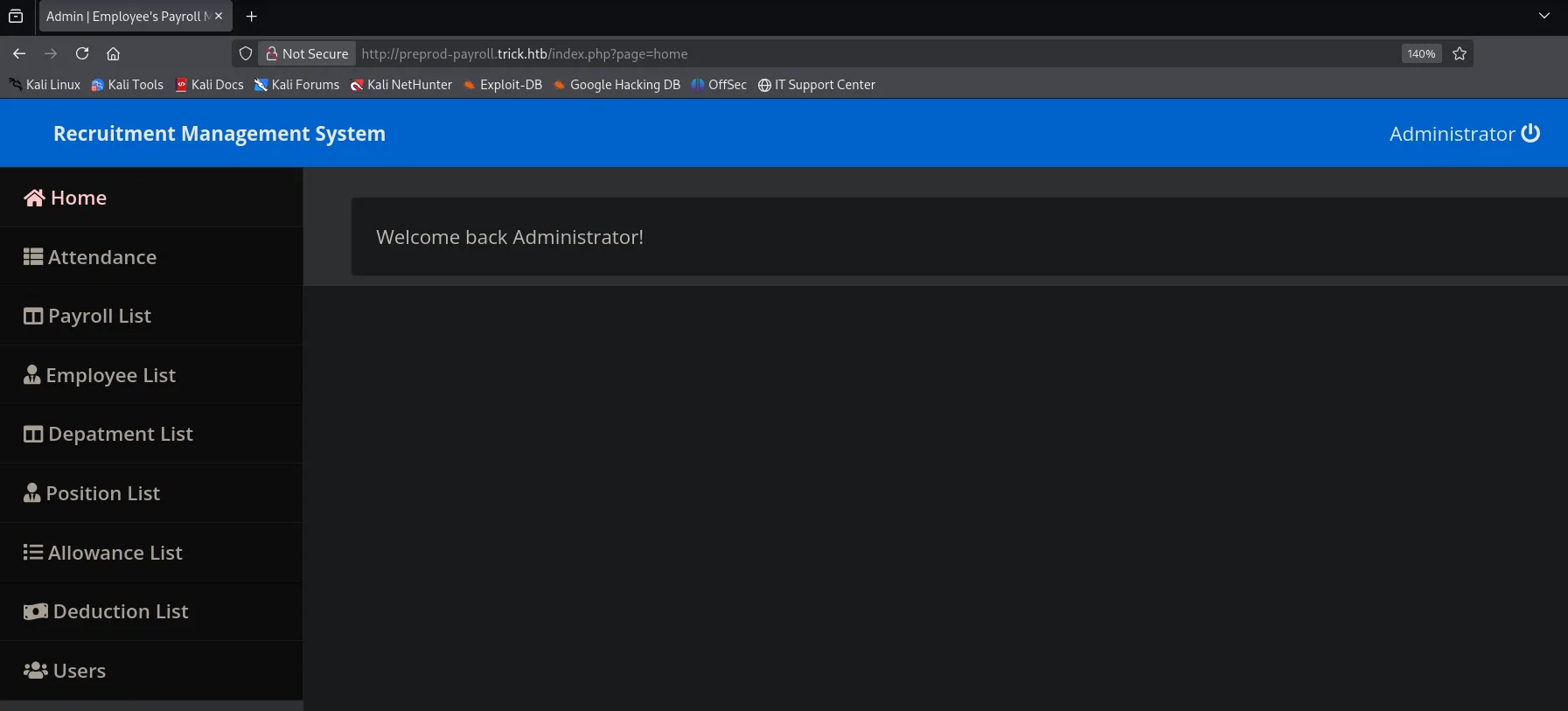The image size is (1568, 711).
Task: Click the Recruitment Management System title
Action: pyautogui.click(x=220, y=134)
